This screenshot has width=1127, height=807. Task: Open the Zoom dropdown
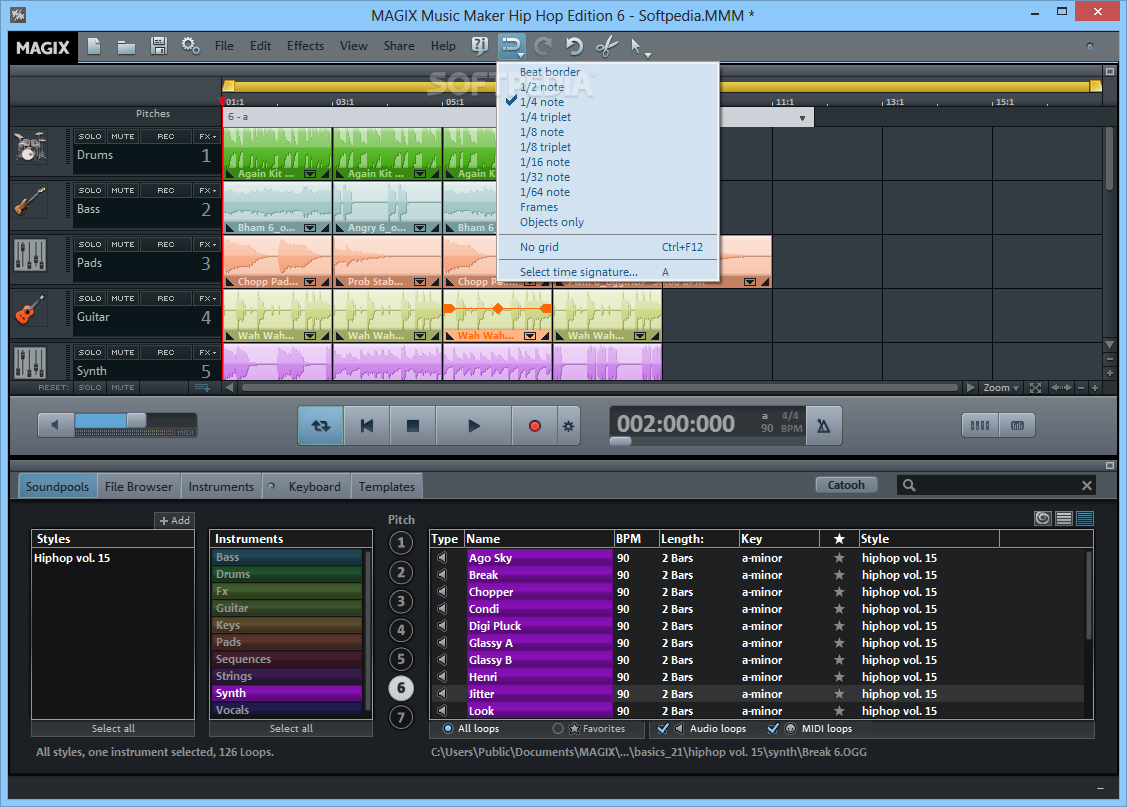click(1000, 387)
